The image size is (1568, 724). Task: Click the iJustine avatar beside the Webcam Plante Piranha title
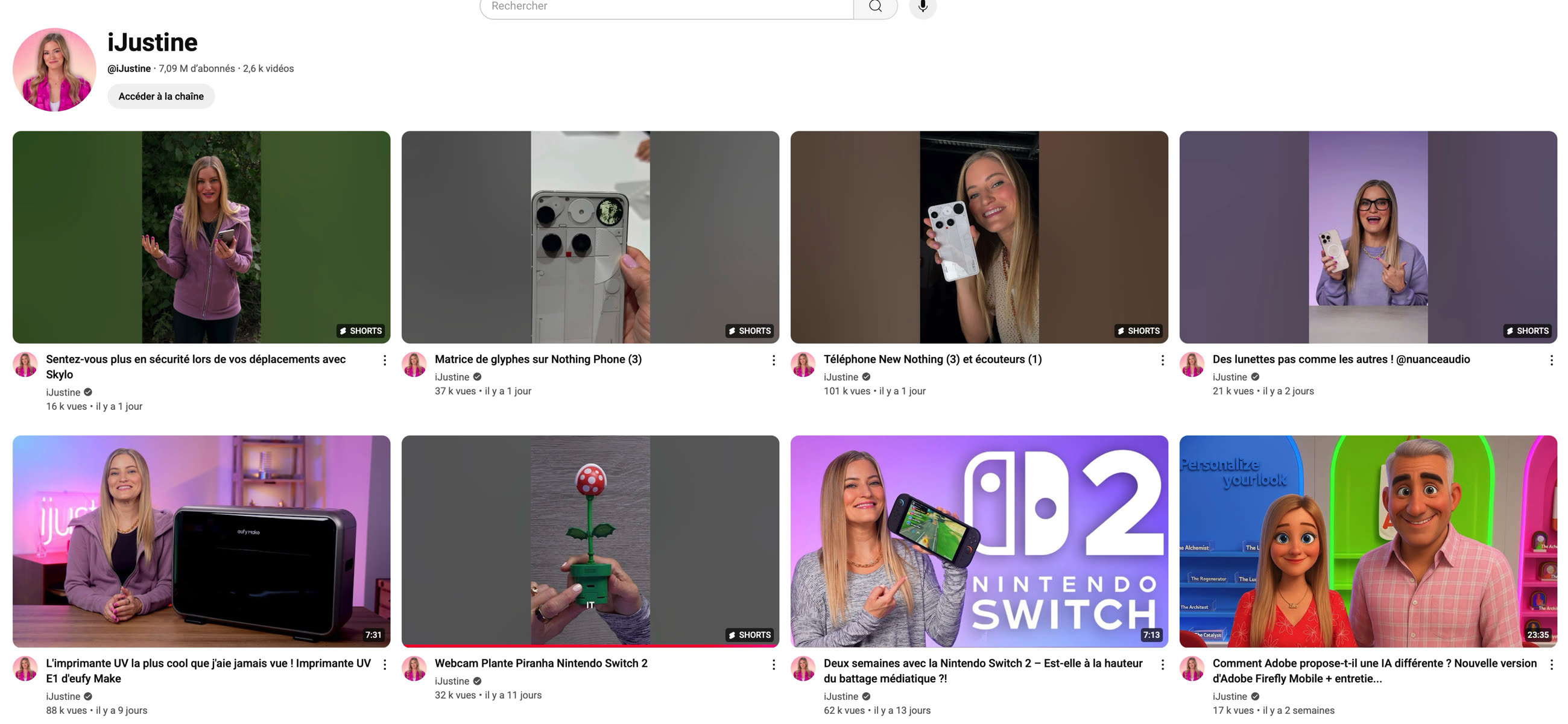[414, 667]
